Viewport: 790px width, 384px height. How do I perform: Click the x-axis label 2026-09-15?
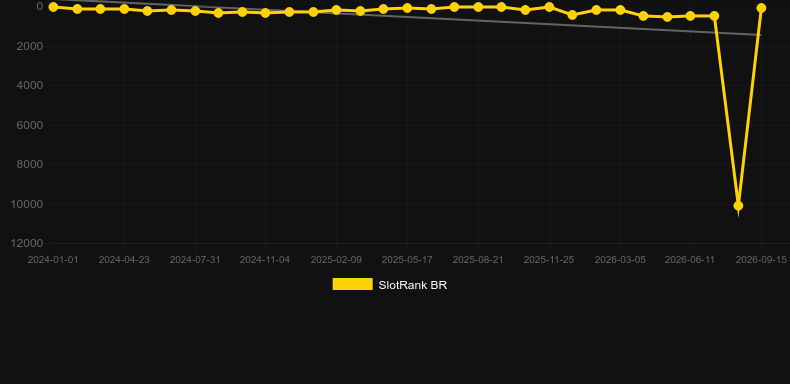click(x=761, y=260)
